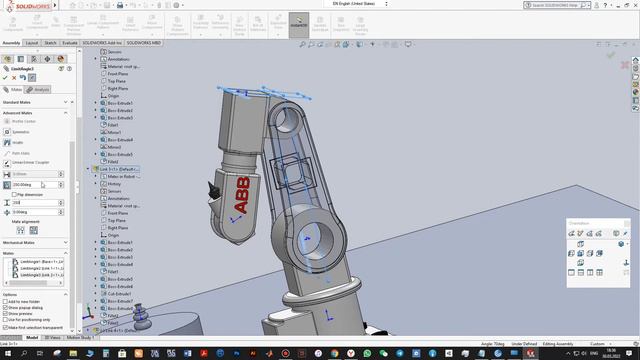Open the Evaluate ribbon tab
This screenshot has height=360, width=640.
pyautogui.click(x=70, y=43)
